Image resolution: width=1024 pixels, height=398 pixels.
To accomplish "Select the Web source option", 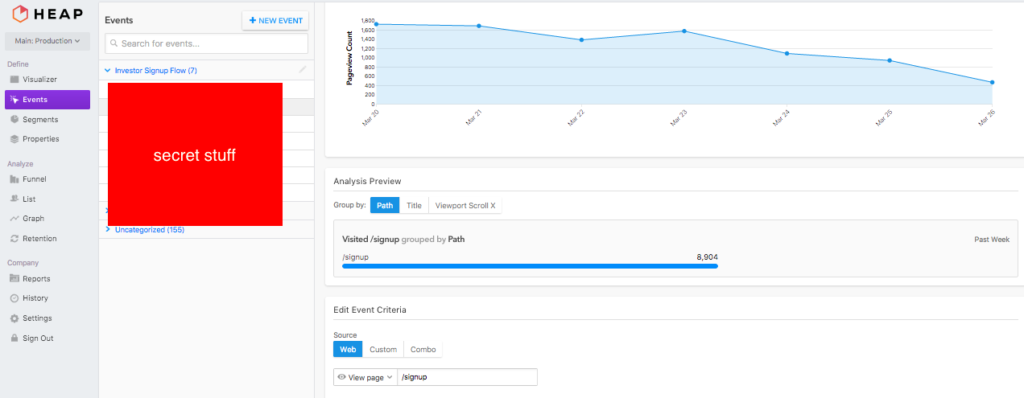I will pyautogui.click(x=347, y=350).
